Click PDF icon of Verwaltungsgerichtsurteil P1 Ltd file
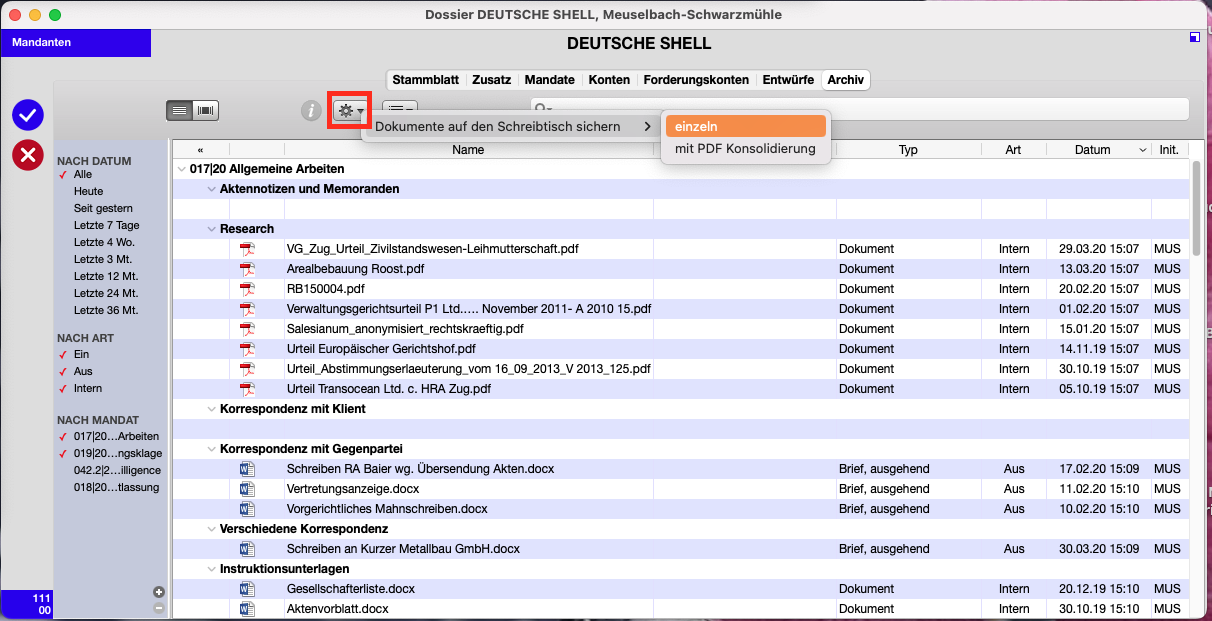The height and width of the screenshot is (621, 1212). click(x=247, y=309)
